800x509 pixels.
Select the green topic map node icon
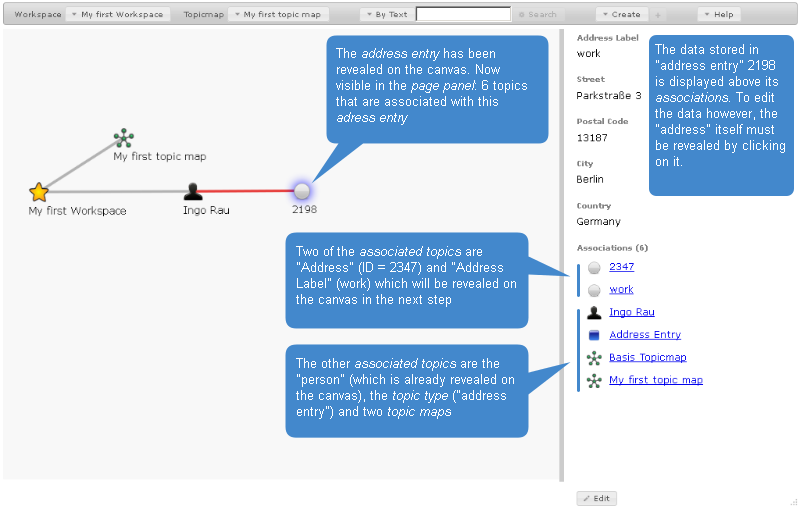click(123, 138)
